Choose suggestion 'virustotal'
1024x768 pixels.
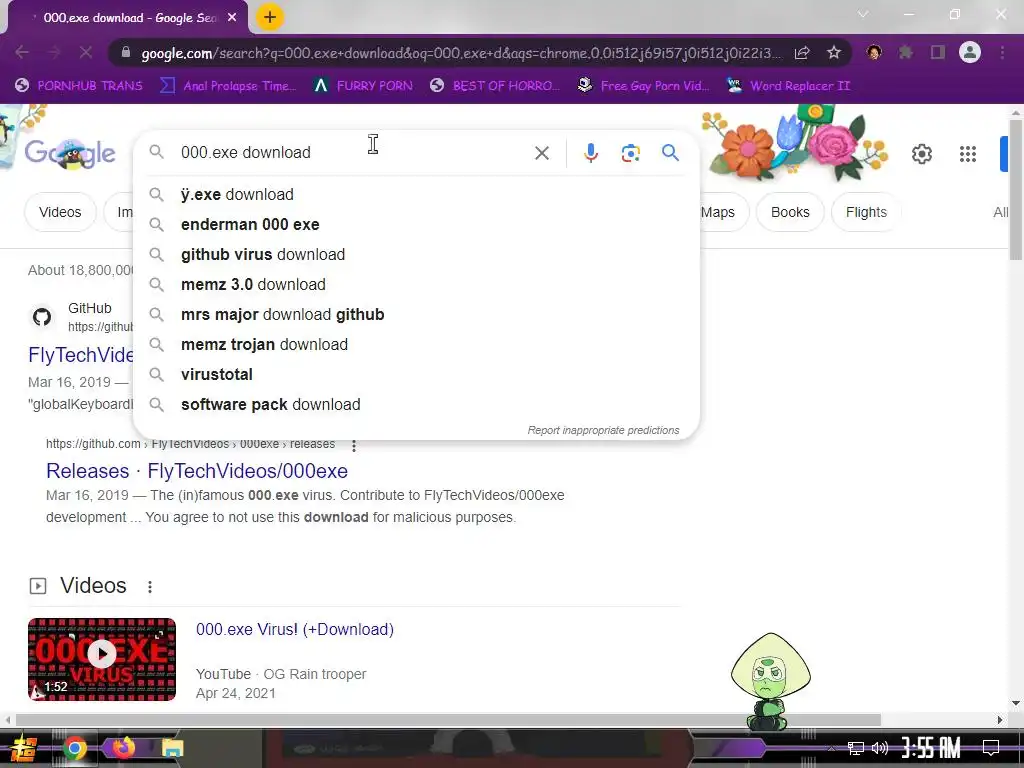point(416,375)
